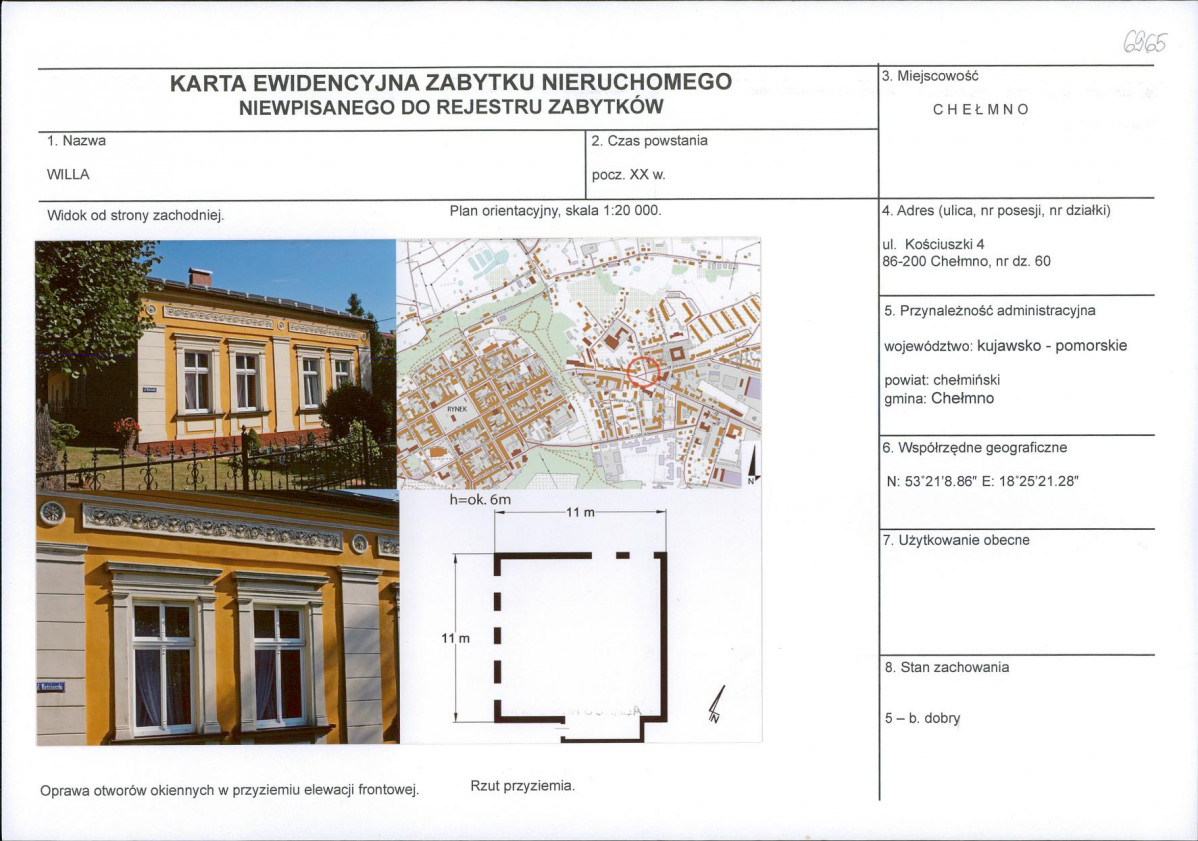Image resolution: width=1198 pixels, height=841 pixels.
Task: Click the subtitle 'NIEWPISANEGO DO REJESTRU ZABYTKÓW'
Action: point(451,107)
